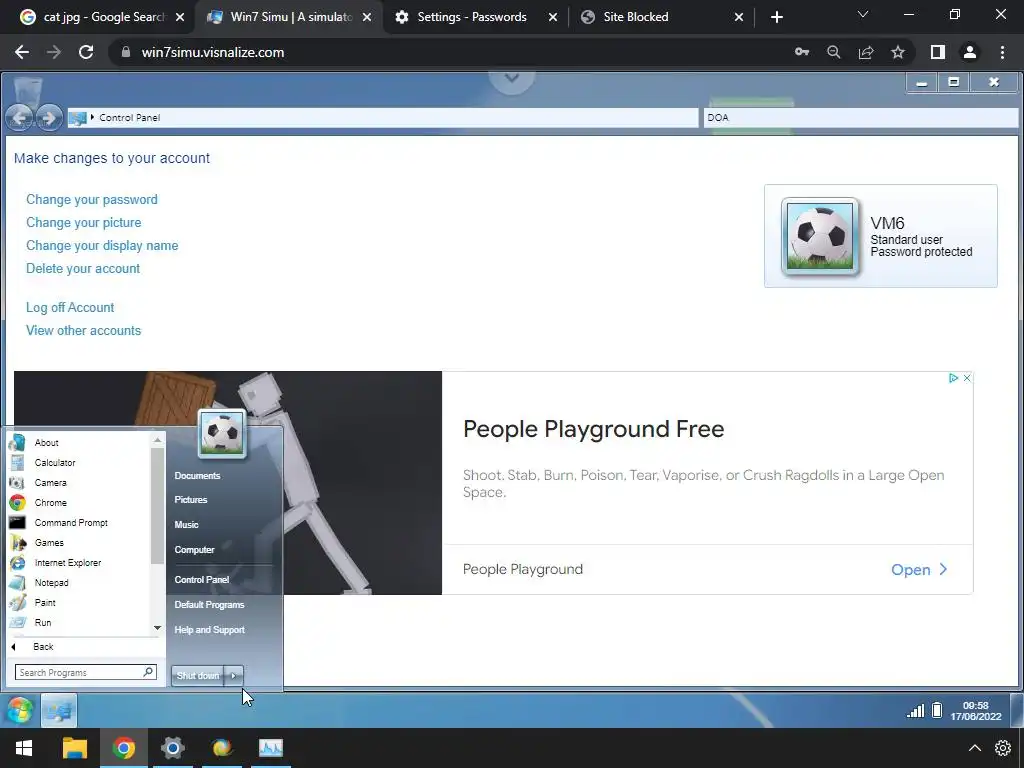This screenshot has height=768, width=1024.
Task: Open Default Programs from Start menu
Action: pos(209,605)
